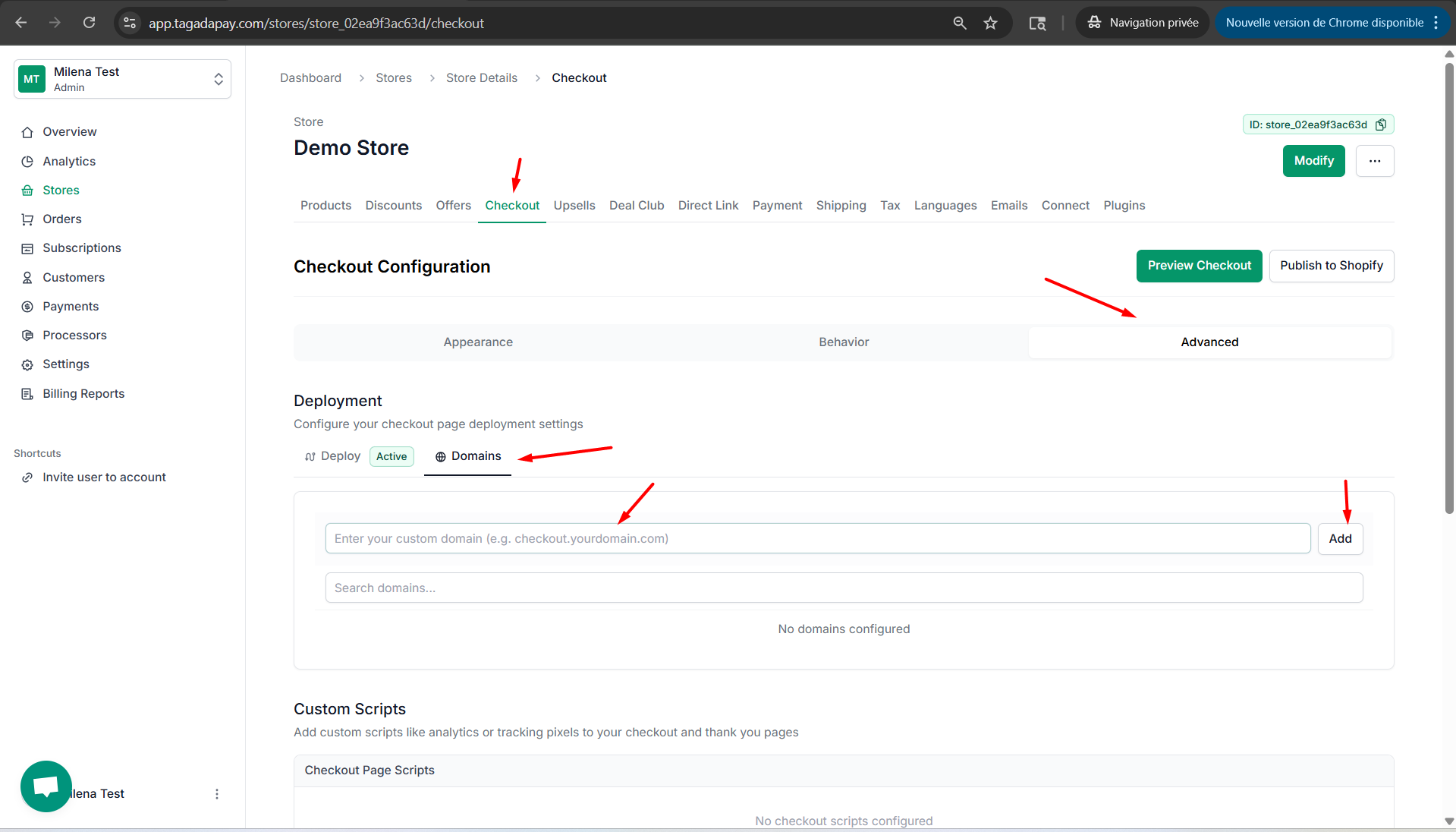Open Customers in sidebar
Image resolution: width=1456 pixels, height=832 pixels.
[x=74, y=277]
